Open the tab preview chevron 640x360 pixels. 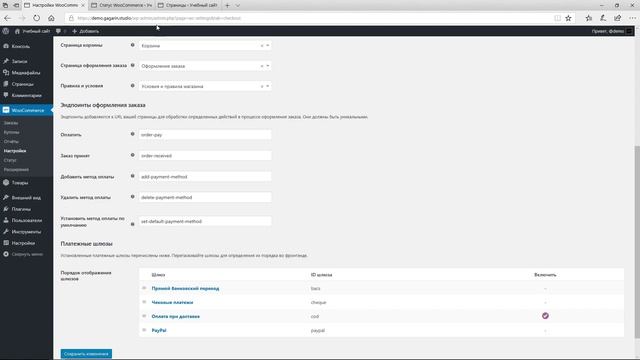pos(238,5)
